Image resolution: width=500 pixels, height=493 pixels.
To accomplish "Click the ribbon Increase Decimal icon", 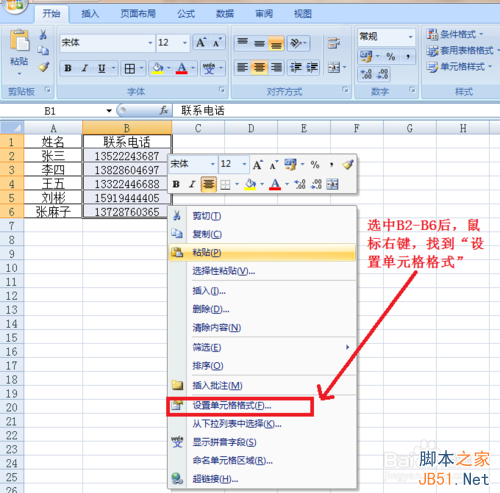I will [366, 74].
